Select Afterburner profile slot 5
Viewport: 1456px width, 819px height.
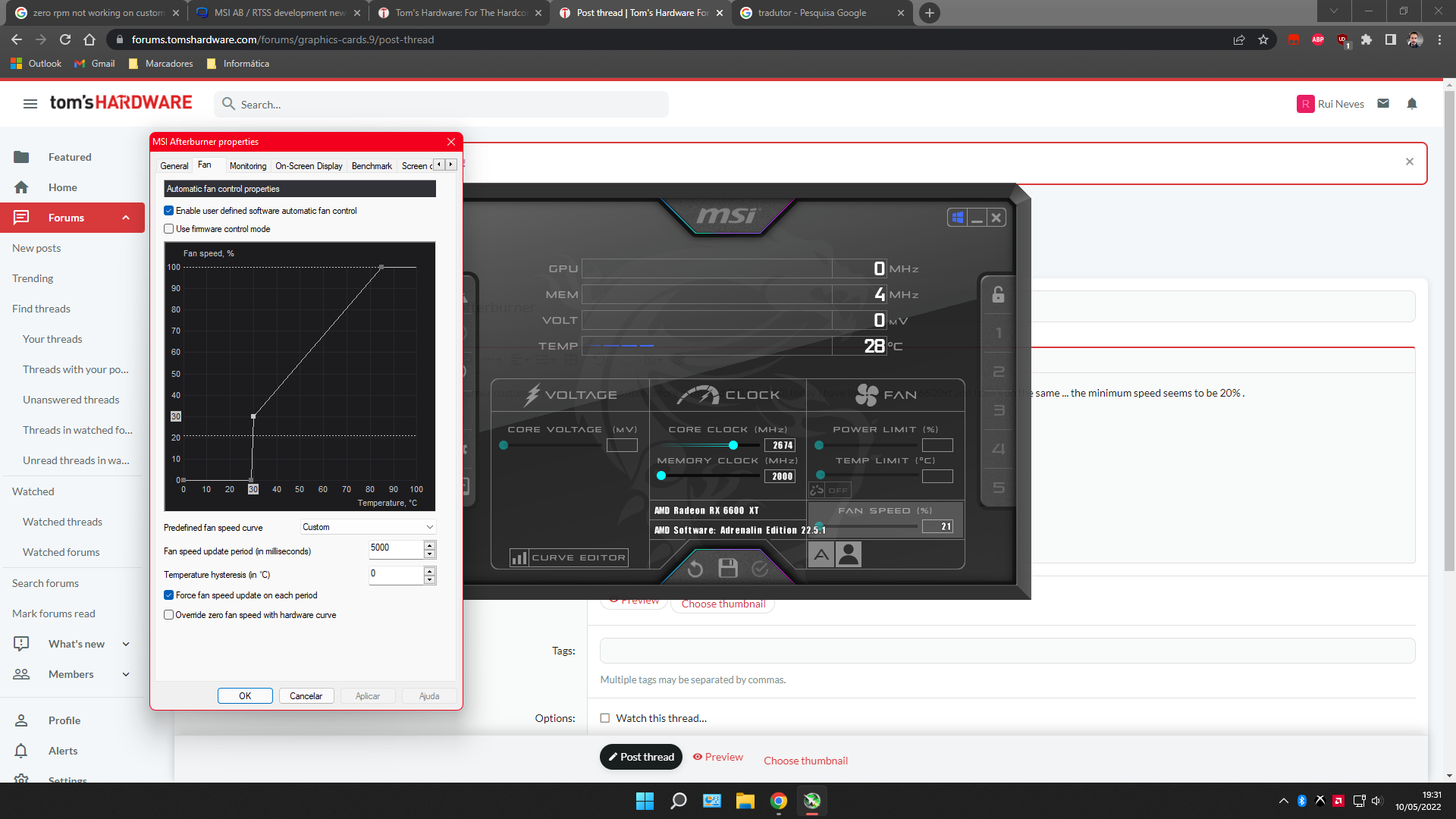(x=998, y=488)
